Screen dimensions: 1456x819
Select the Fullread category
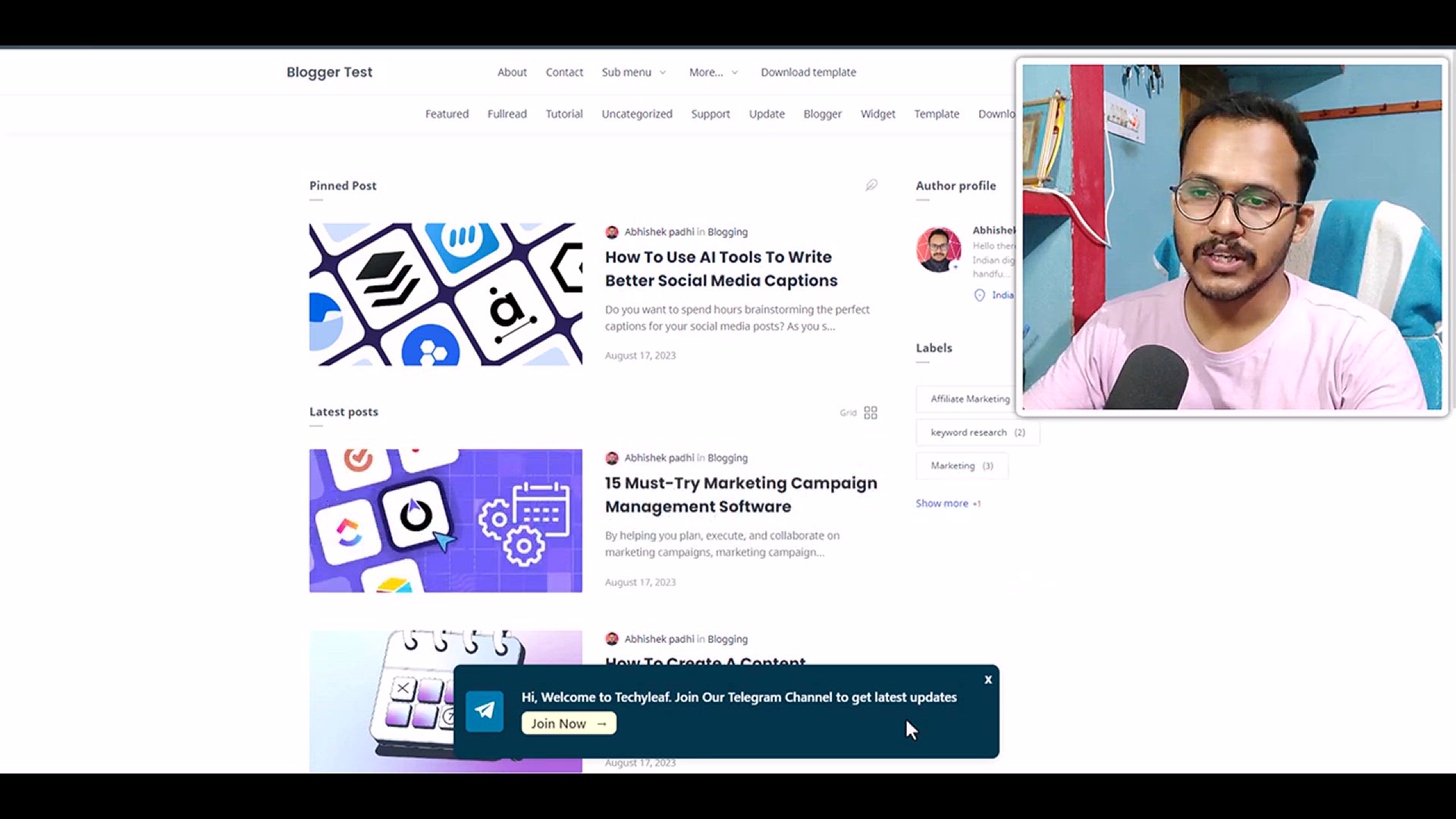[507, 114]
